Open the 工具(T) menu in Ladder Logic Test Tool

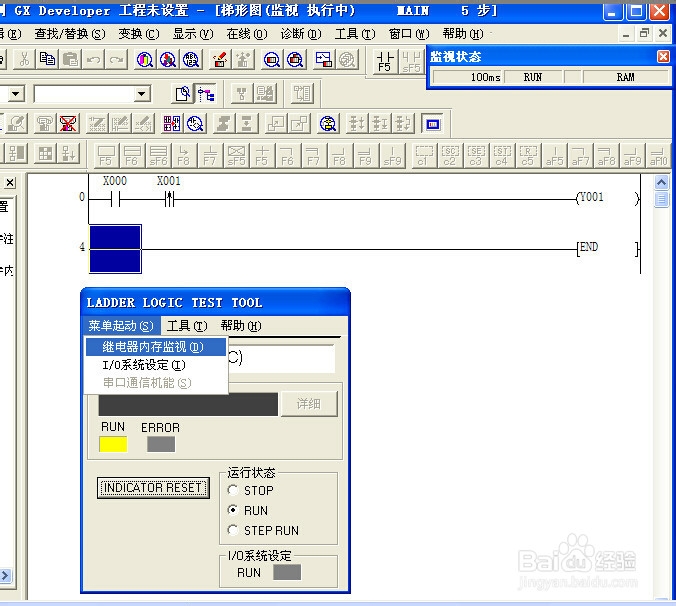click(x=187, y=325)
